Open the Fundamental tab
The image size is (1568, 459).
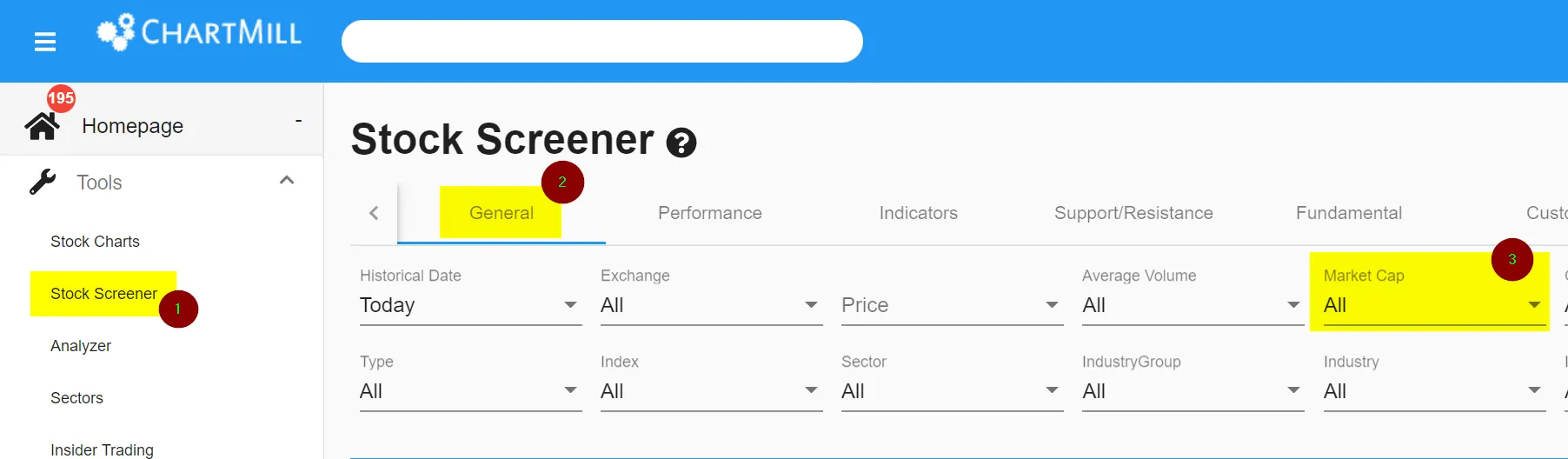tap(1349, 213)
